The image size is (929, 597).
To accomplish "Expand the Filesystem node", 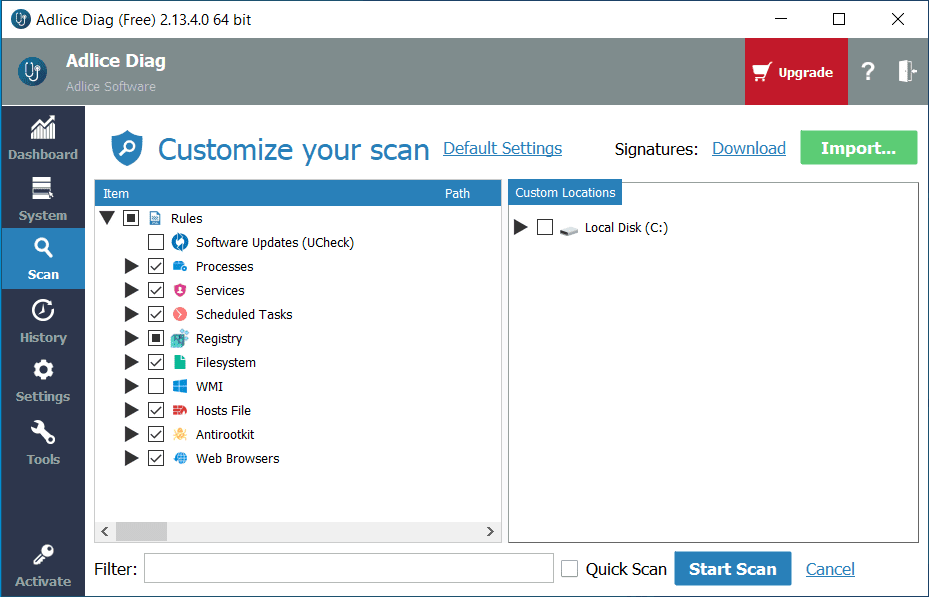I will [x=131, y=362].
